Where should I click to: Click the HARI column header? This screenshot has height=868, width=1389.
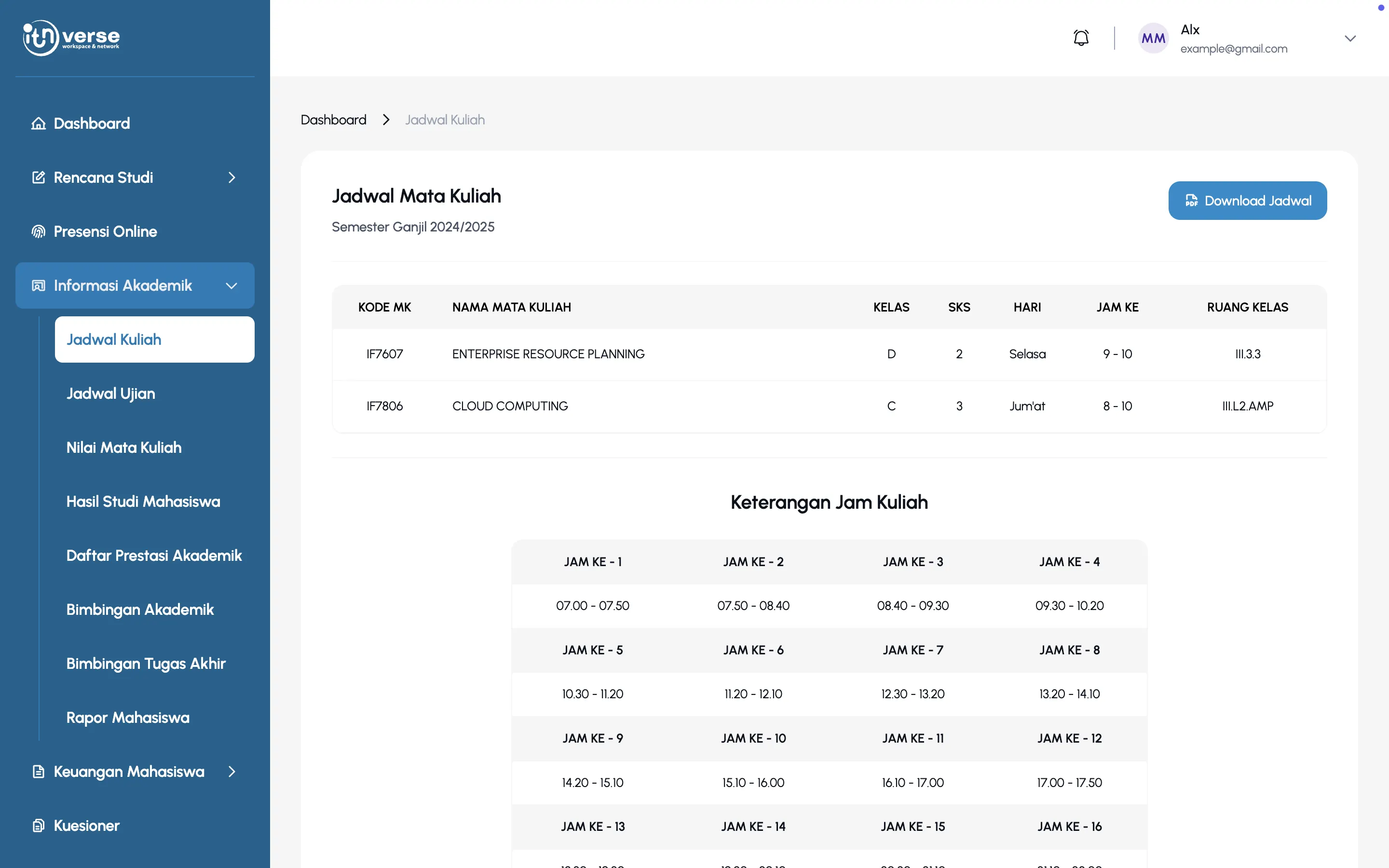1027,307
